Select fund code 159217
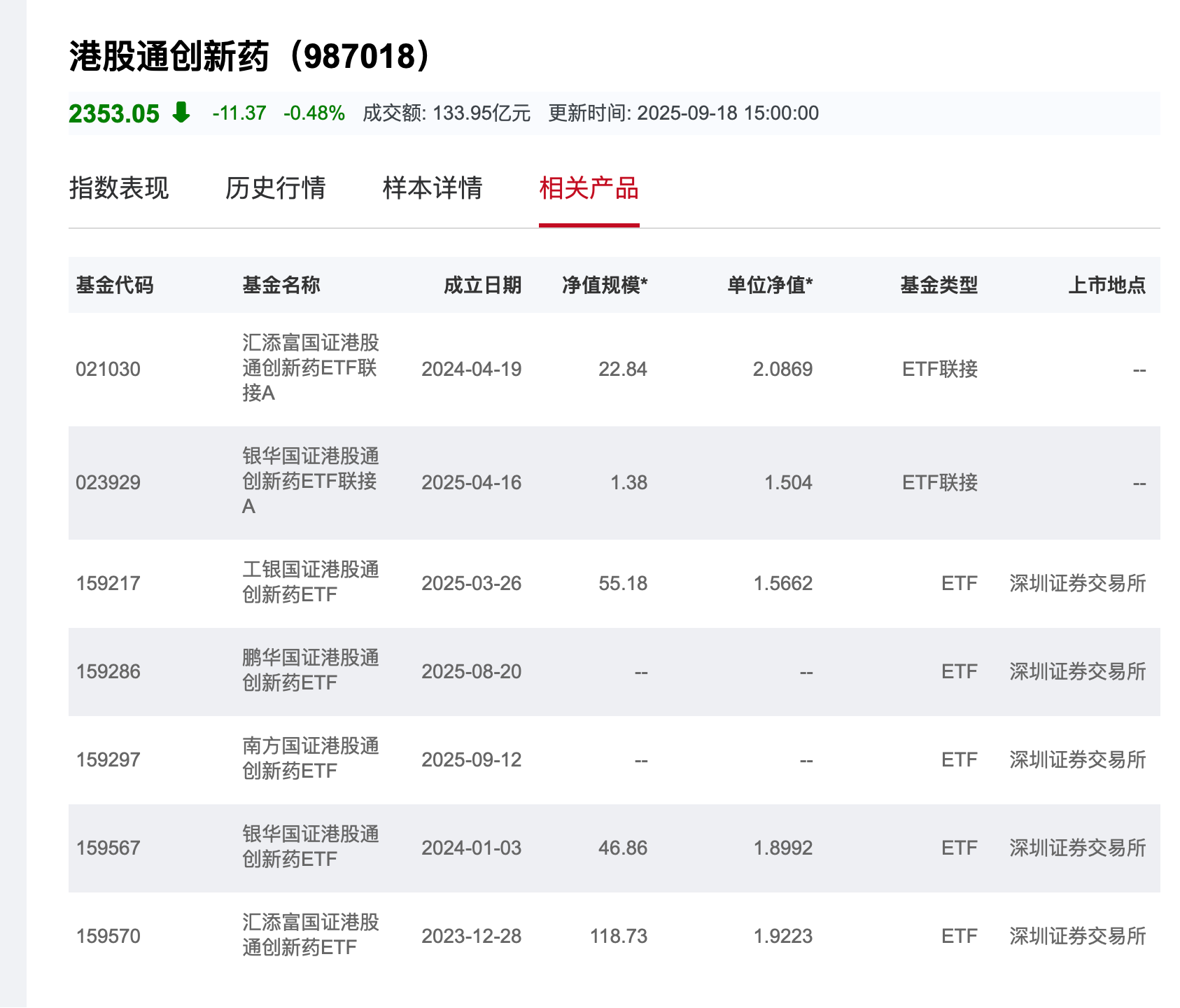1180x1008 pixels. 108,583
